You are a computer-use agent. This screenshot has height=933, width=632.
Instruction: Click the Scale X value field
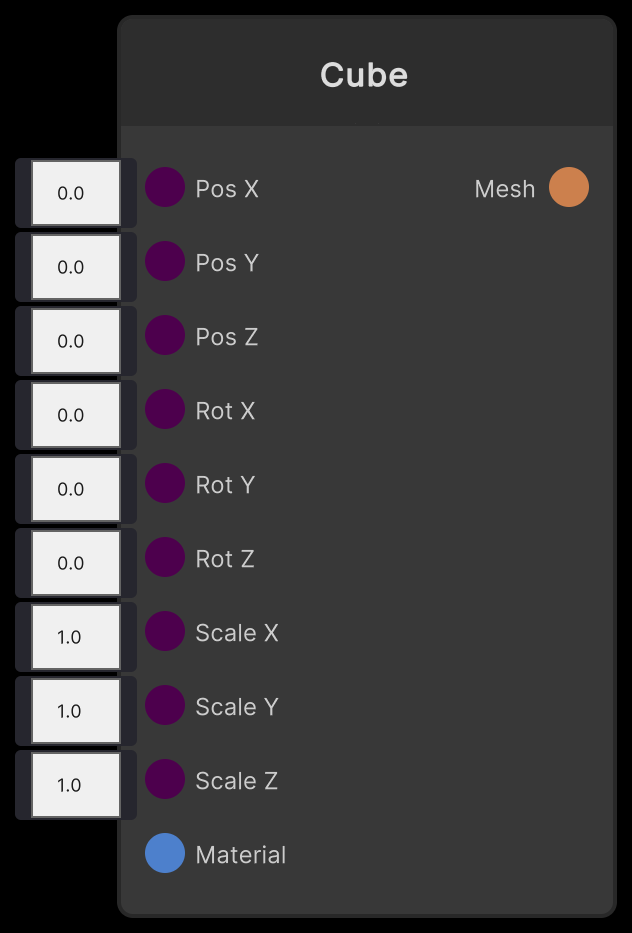pos(75,637)
